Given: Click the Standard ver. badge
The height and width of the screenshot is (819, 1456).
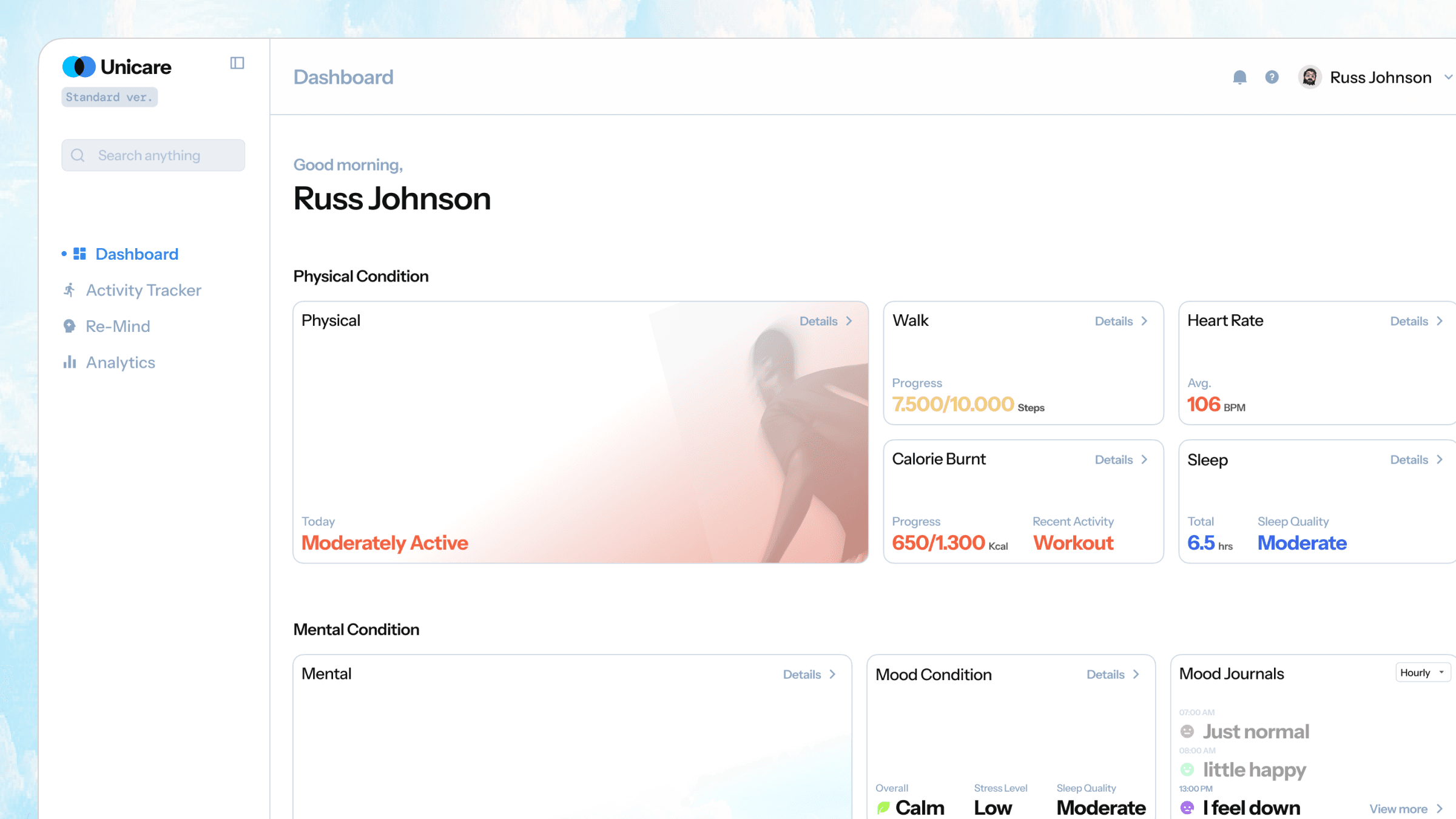Looking at the screenshot, I should tap(110, 97).
